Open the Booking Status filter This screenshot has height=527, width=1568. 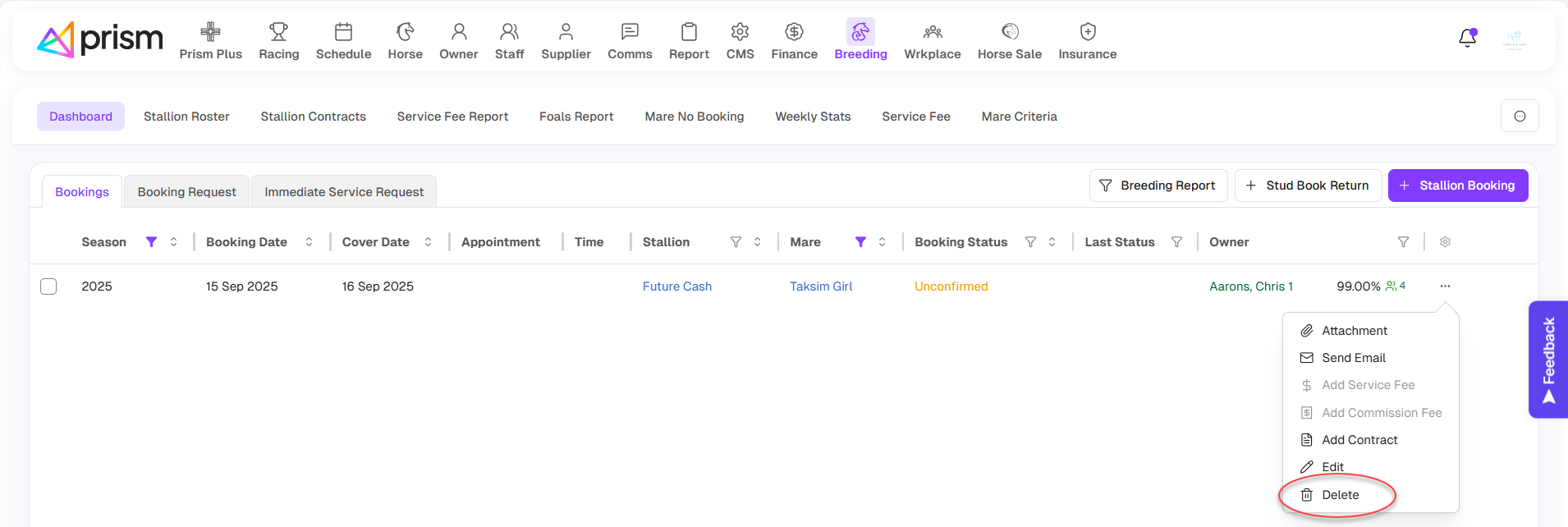[x=1030, y=242]
